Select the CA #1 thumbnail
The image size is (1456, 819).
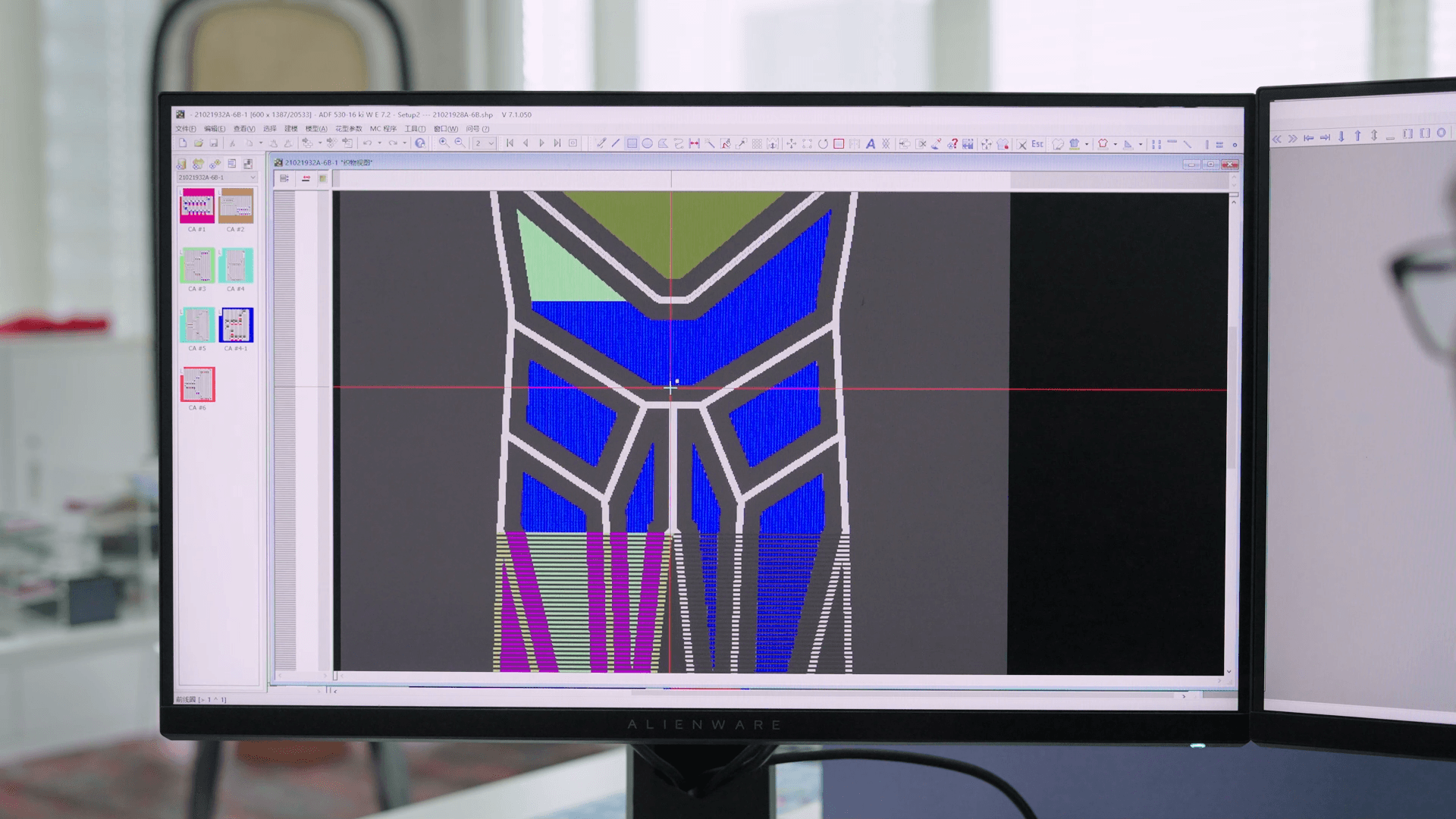(197, 206)
